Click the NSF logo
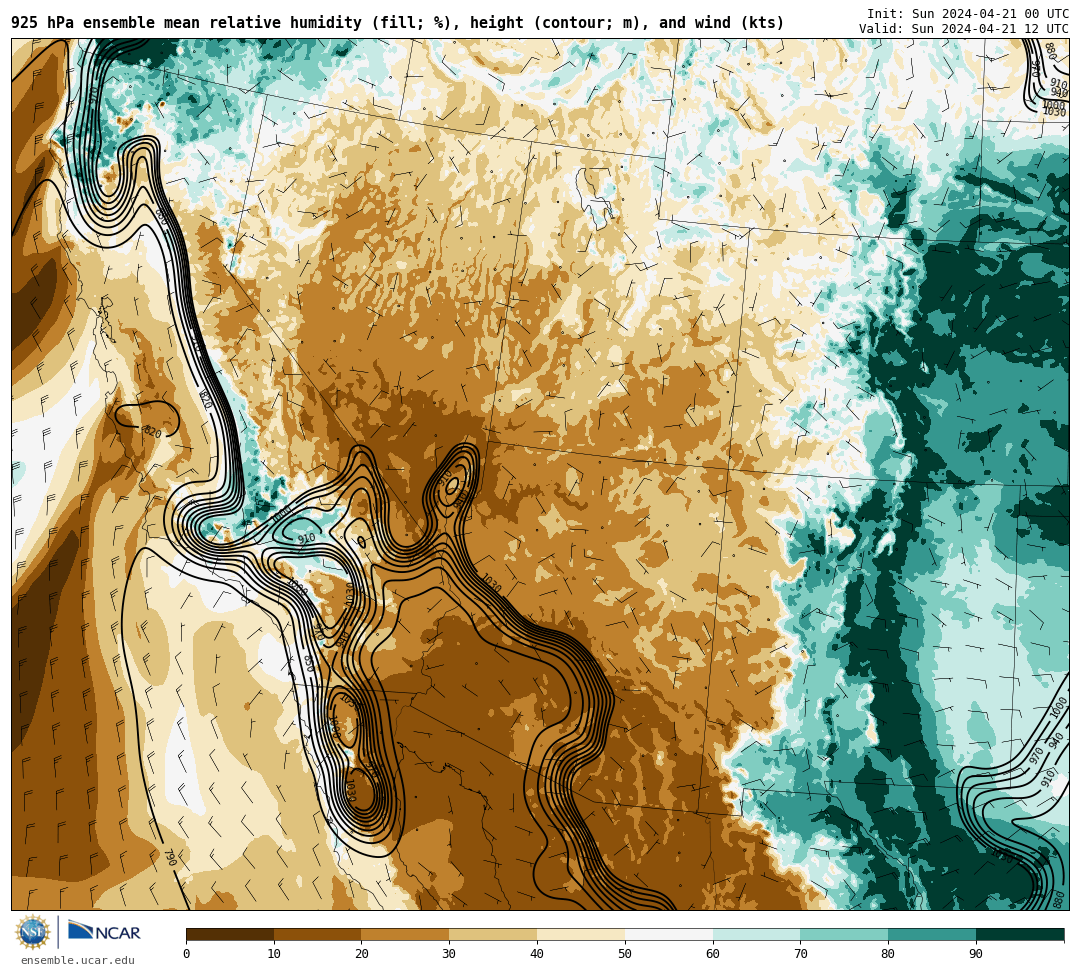This screenshot has width=1080, height=973. pos(33,933)
